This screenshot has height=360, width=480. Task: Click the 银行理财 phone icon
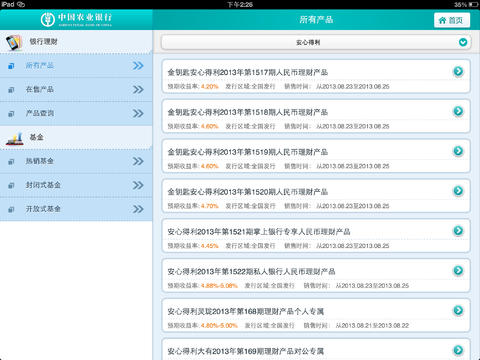(14, 42)
